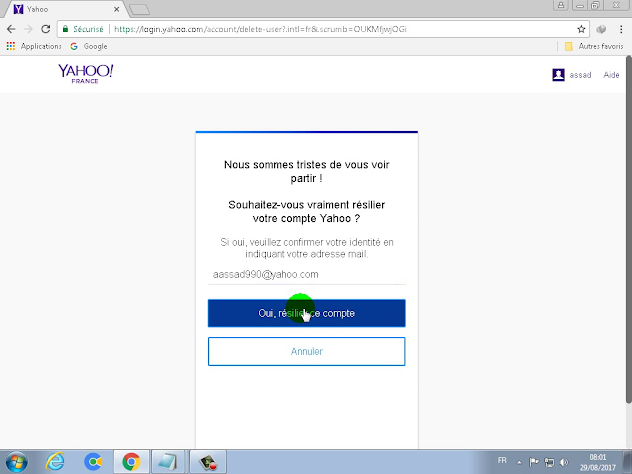Open the Aide help link
Image resolution: width=632 pixels, height=474 pixels.
tap(611, 75)
